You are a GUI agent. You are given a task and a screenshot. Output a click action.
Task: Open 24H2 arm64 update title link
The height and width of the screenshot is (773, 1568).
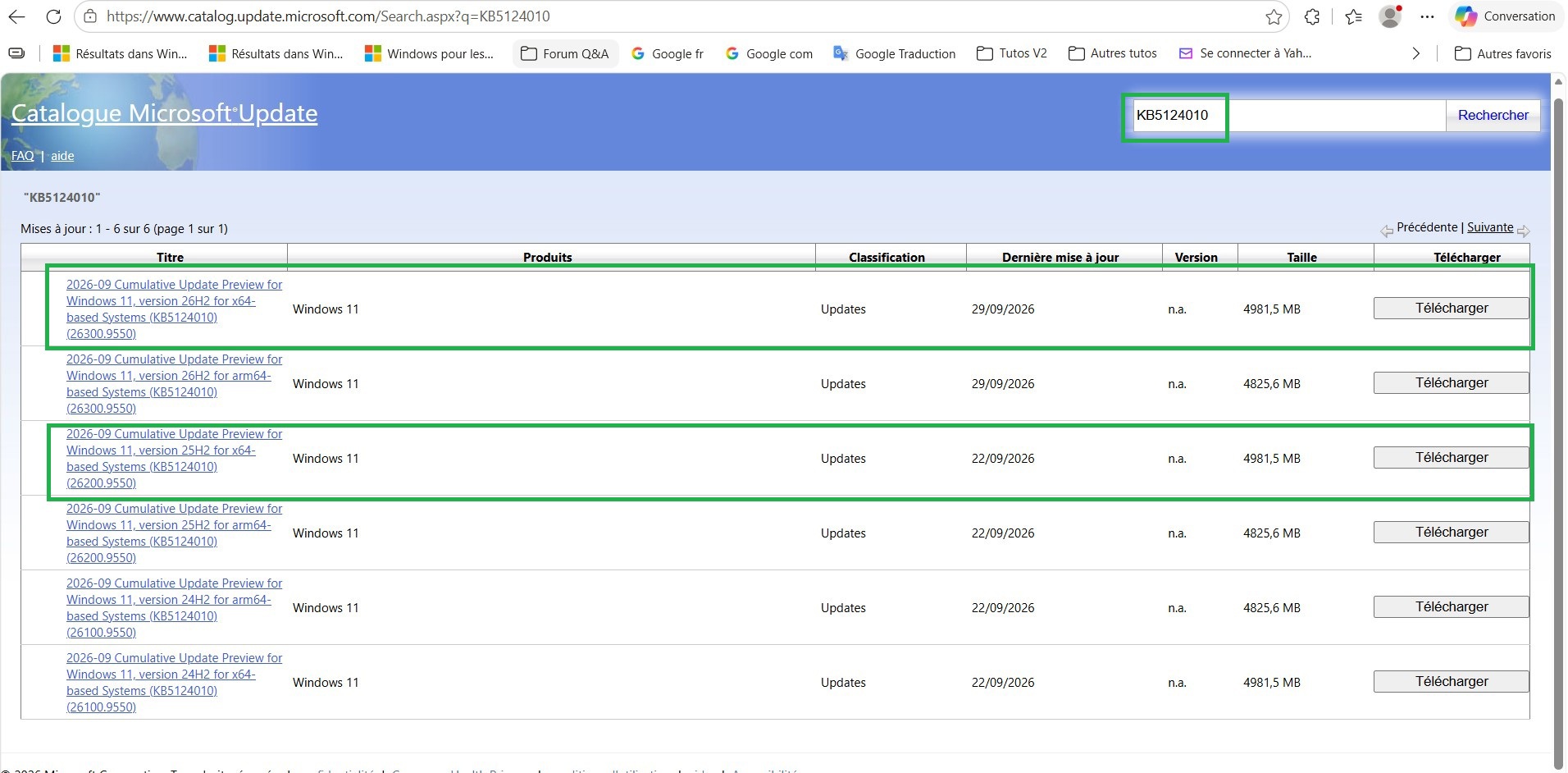(x=174, y=608)
